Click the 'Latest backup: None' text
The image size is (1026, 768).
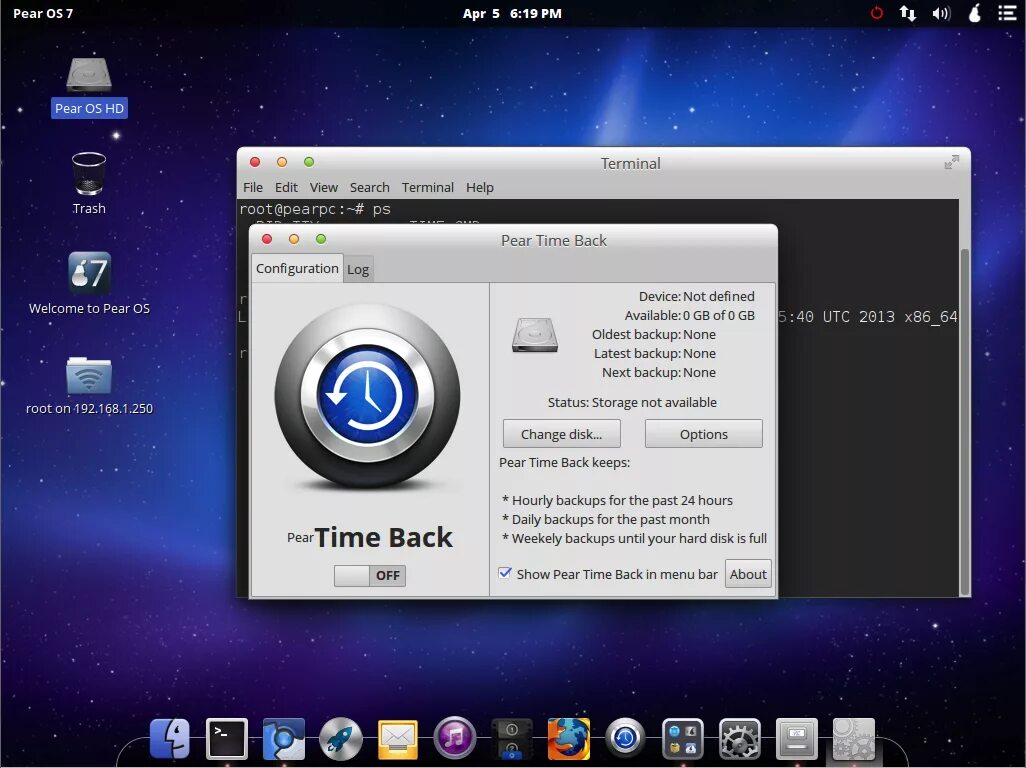[655, 353]
